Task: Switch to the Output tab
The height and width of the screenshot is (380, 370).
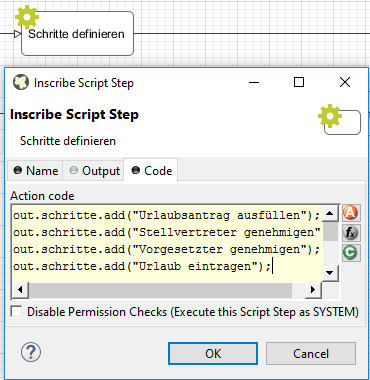Action: point(94,171)
